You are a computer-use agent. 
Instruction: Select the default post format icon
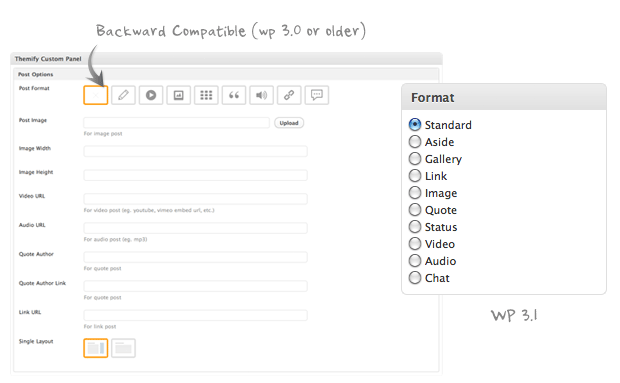pyautogui.click(x=96, y=95)
